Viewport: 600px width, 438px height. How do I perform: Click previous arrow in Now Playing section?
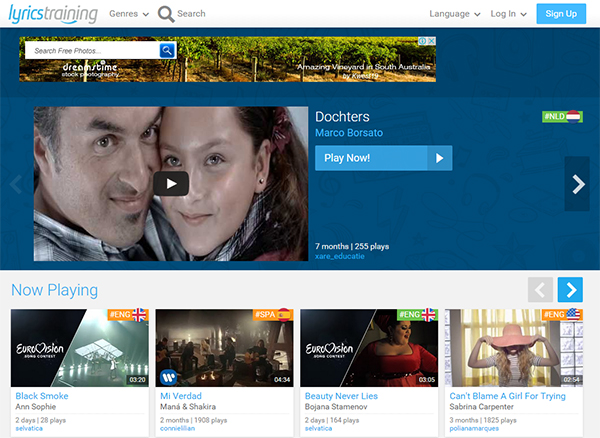(540, 290)
